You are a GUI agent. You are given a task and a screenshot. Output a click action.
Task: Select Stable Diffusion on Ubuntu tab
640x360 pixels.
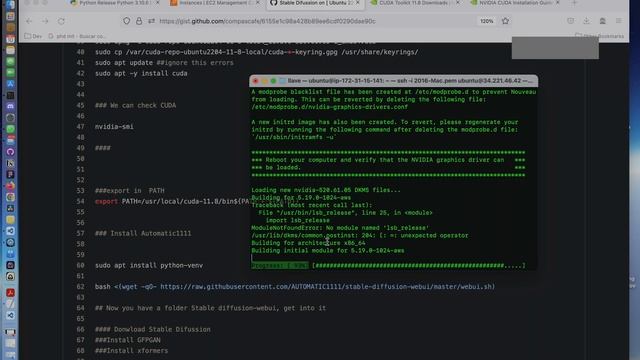tap(313, 3)
